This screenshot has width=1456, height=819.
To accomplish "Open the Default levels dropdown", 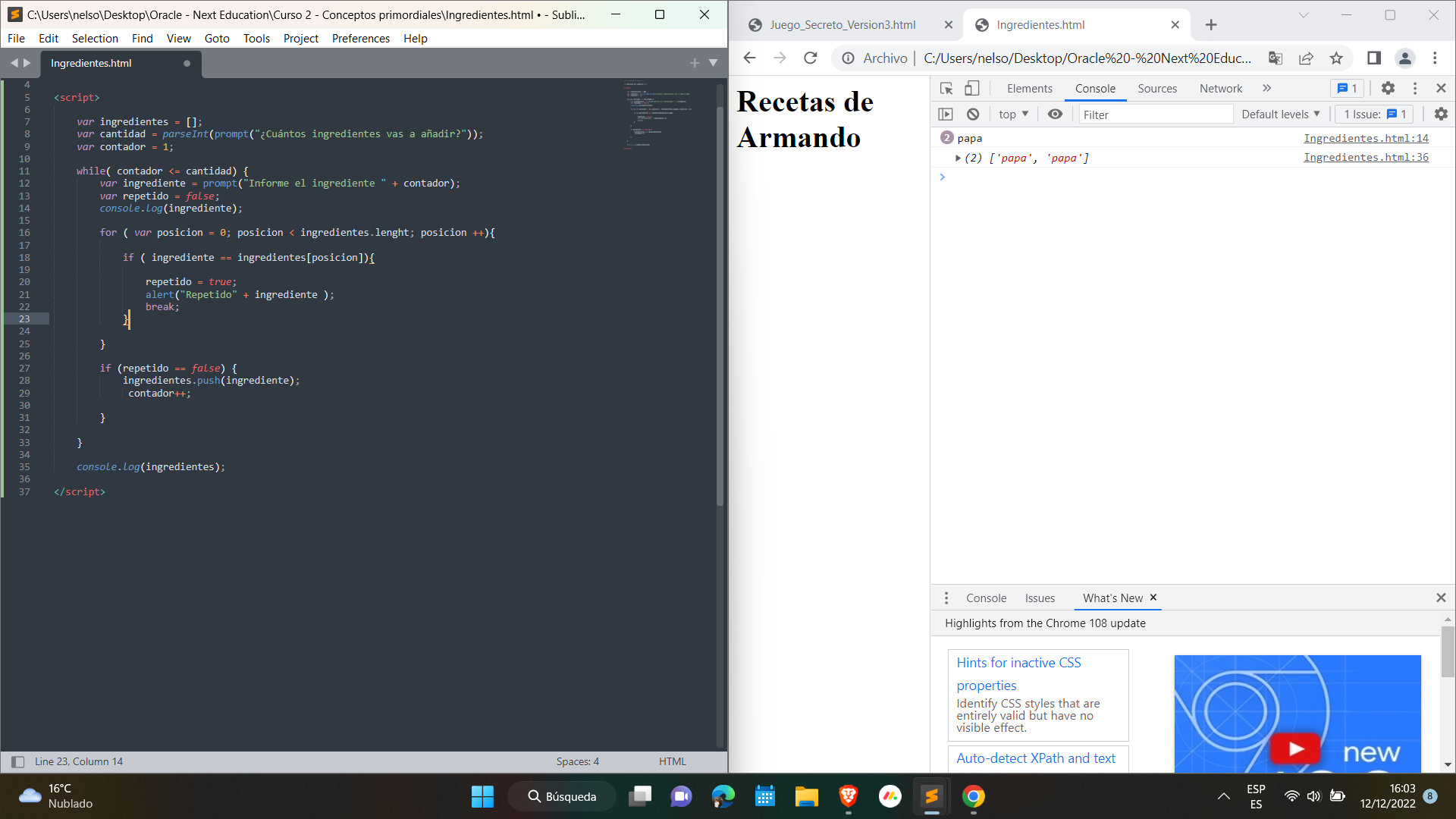I will point(1281,115).
